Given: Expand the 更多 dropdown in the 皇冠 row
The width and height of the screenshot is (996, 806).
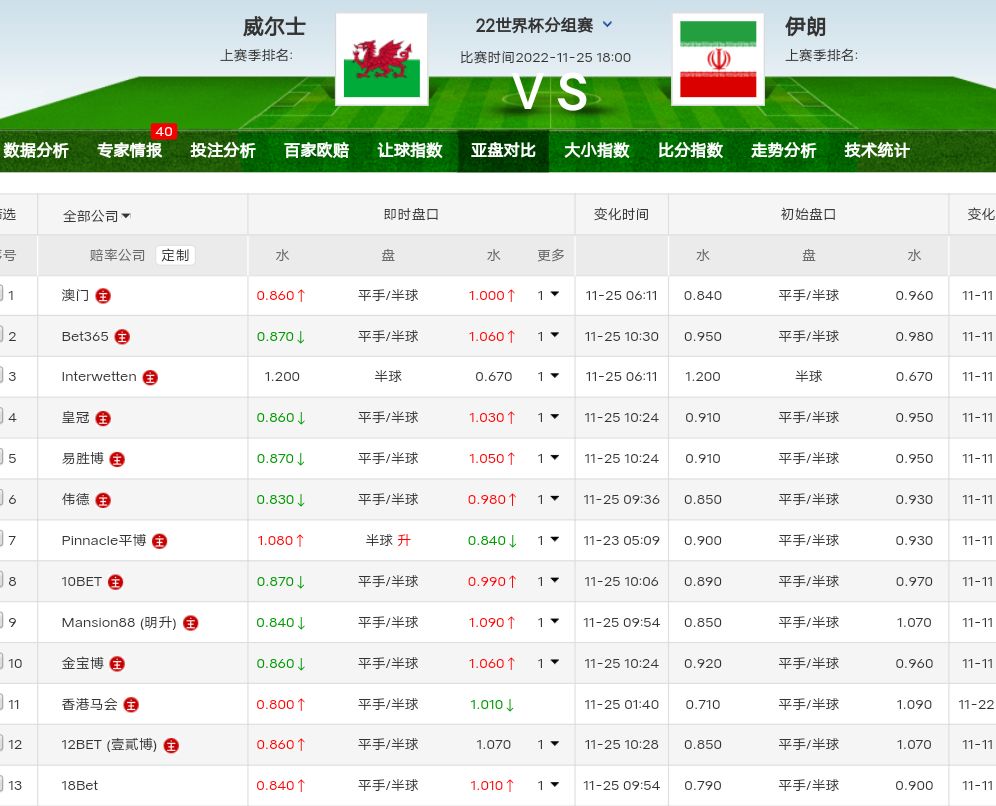Looking at the screenshot, I should [548, 418].
